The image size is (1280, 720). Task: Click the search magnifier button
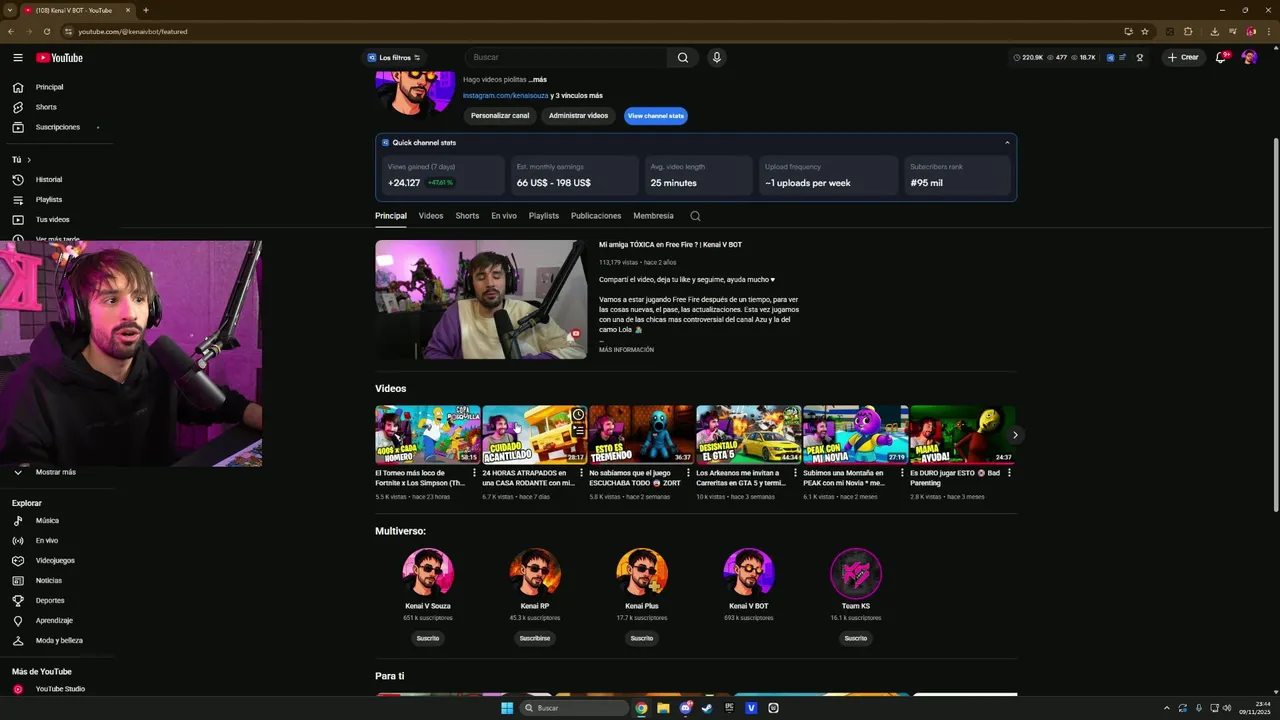(683, 58)
